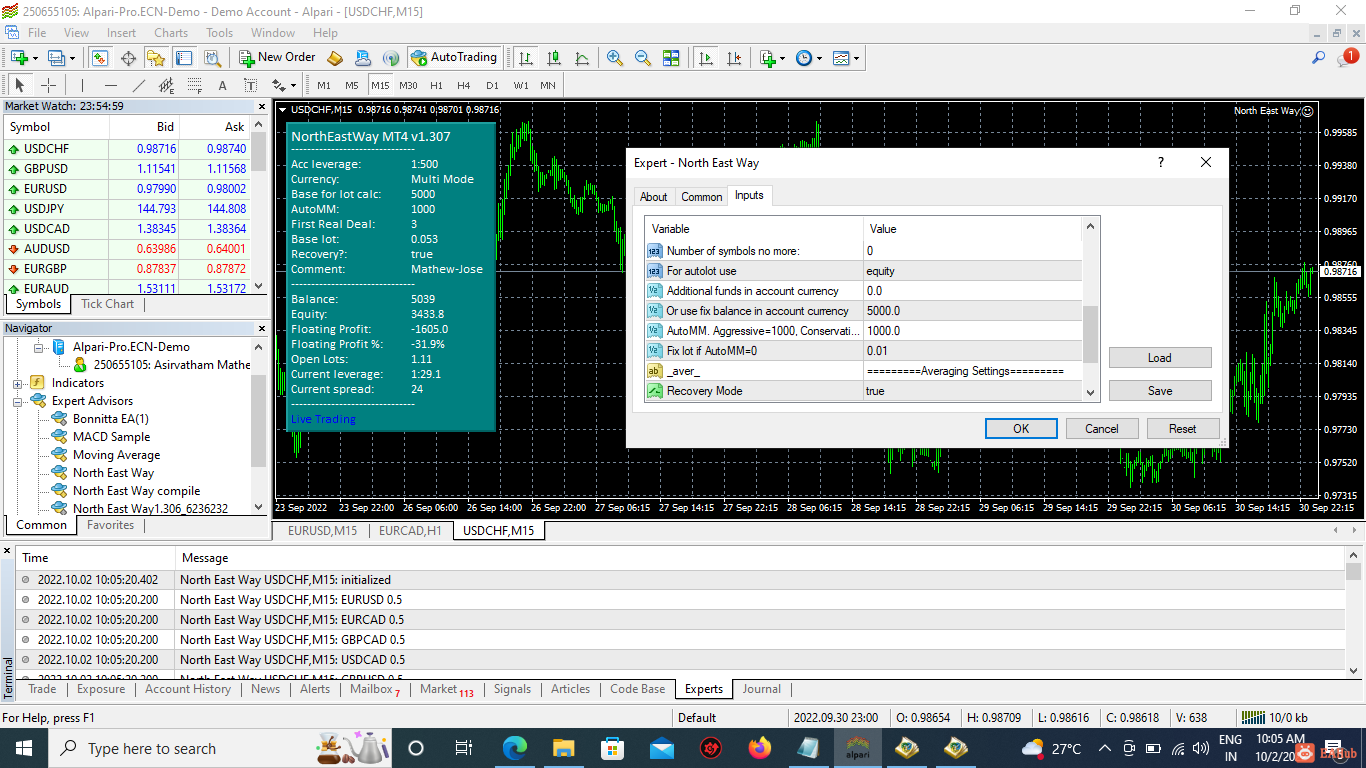Select the Crosshair tool
1366x768 pixels.
(48, 85)
